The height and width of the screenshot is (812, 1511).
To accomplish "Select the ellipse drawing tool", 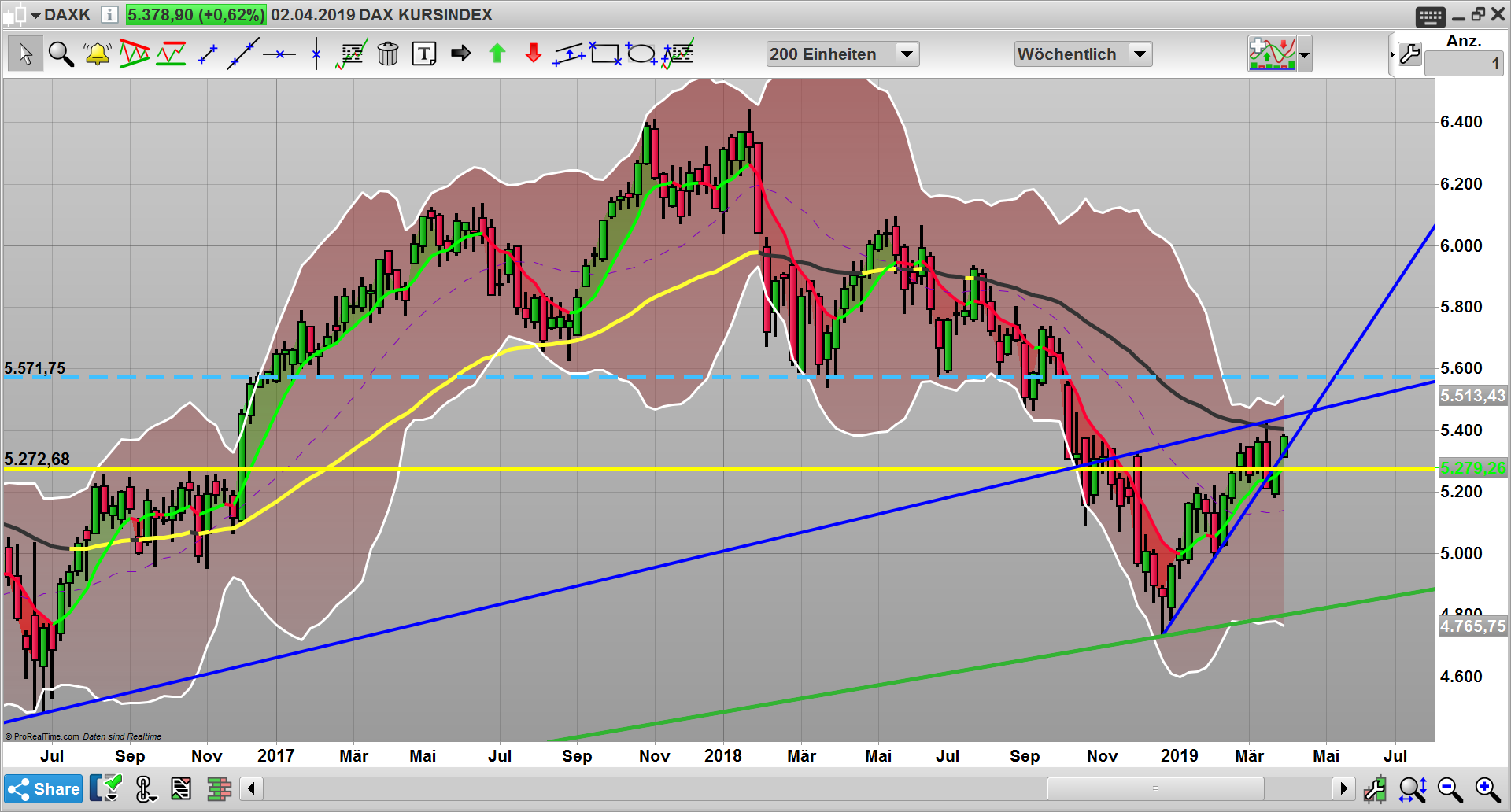I will click(641, 54).
